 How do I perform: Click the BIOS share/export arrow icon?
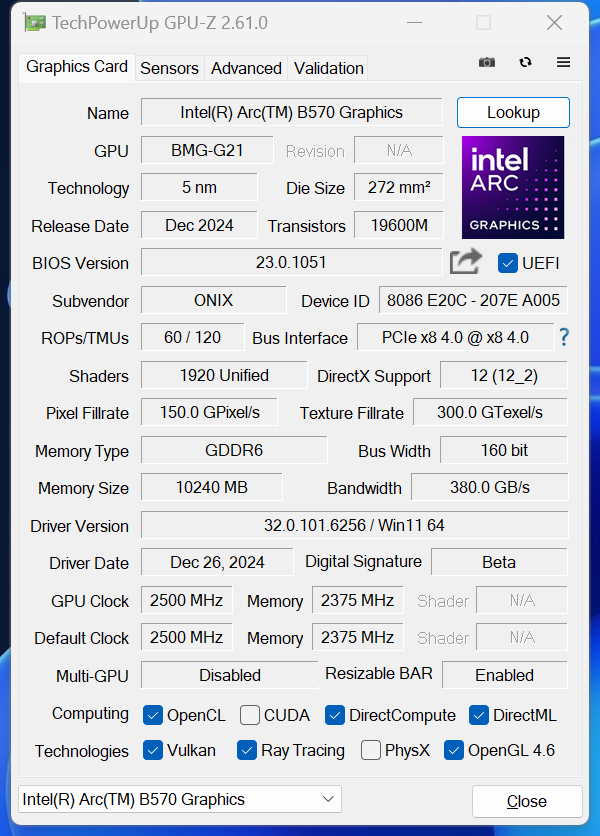tap(465, 262)
